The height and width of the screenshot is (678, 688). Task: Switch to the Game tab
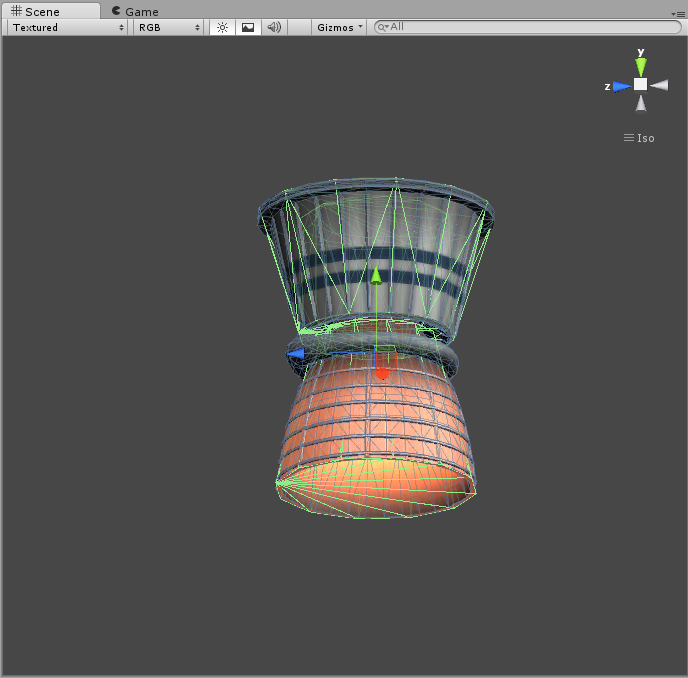pos(135,11)
